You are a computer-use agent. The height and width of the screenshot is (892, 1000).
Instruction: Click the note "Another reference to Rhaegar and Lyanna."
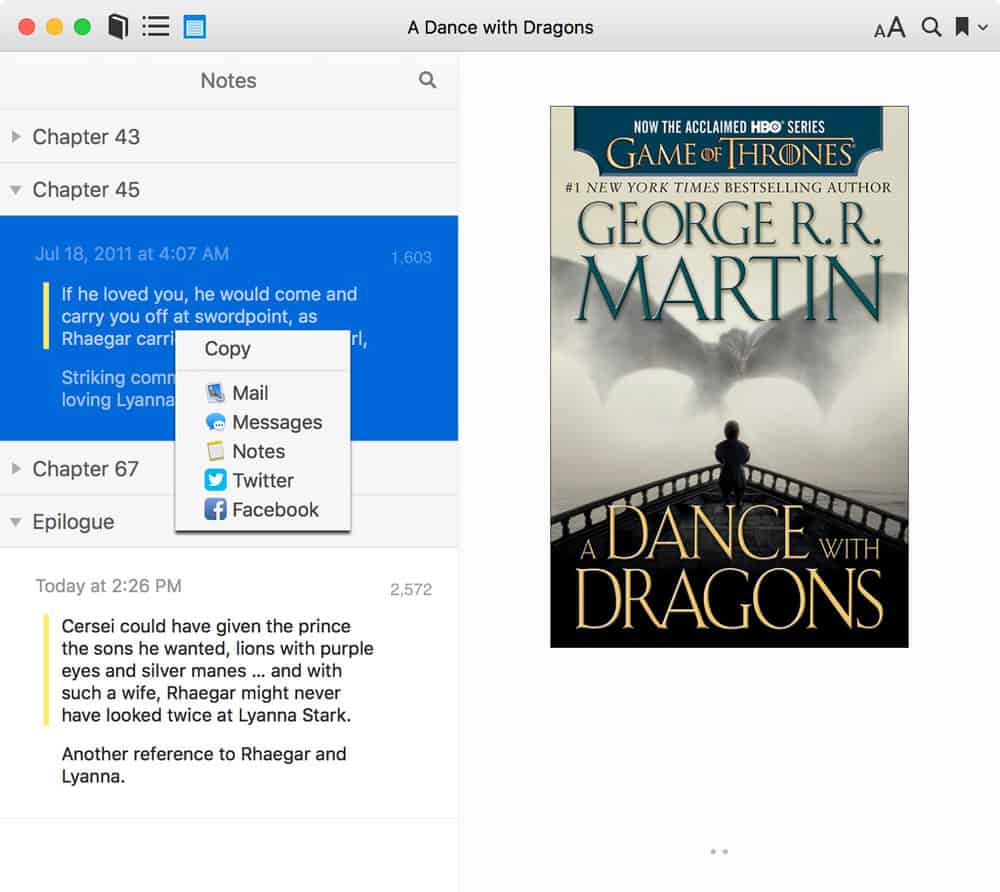coord(204,765)
